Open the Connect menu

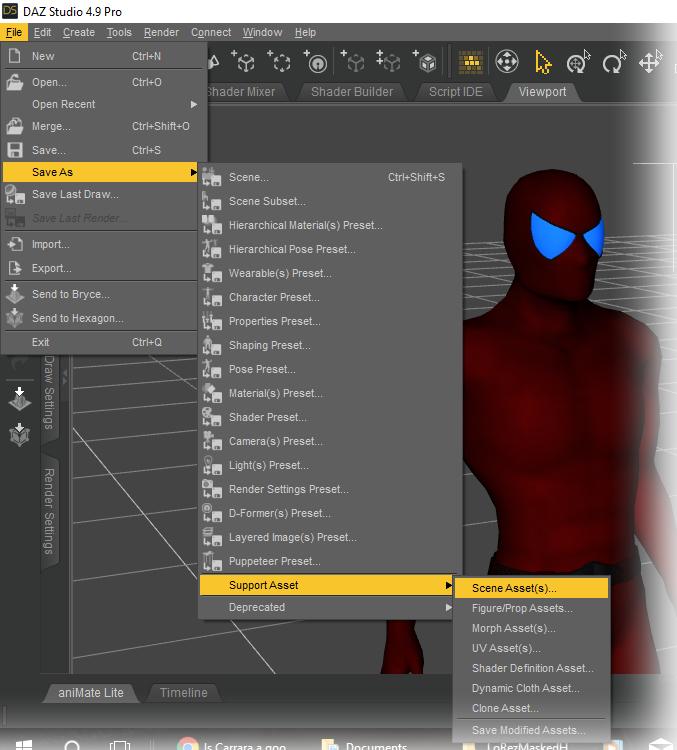pyautogui.click(x=211, y=32)
